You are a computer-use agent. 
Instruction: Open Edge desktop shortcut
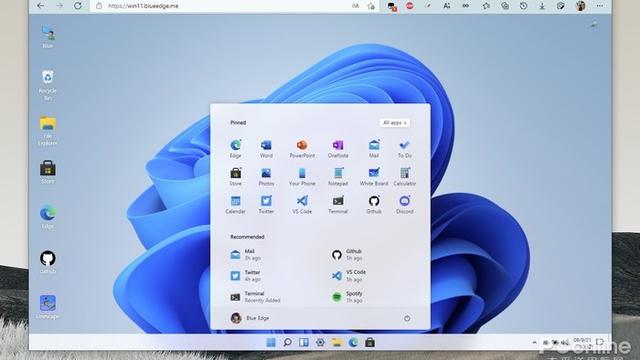click(x=48, y=217)
